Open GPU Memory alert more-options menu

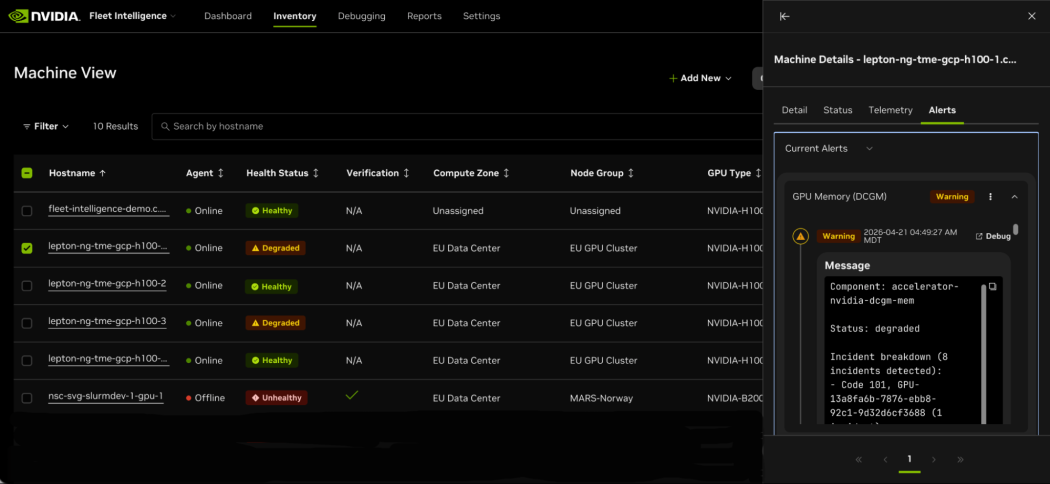(x=991, y=197)
